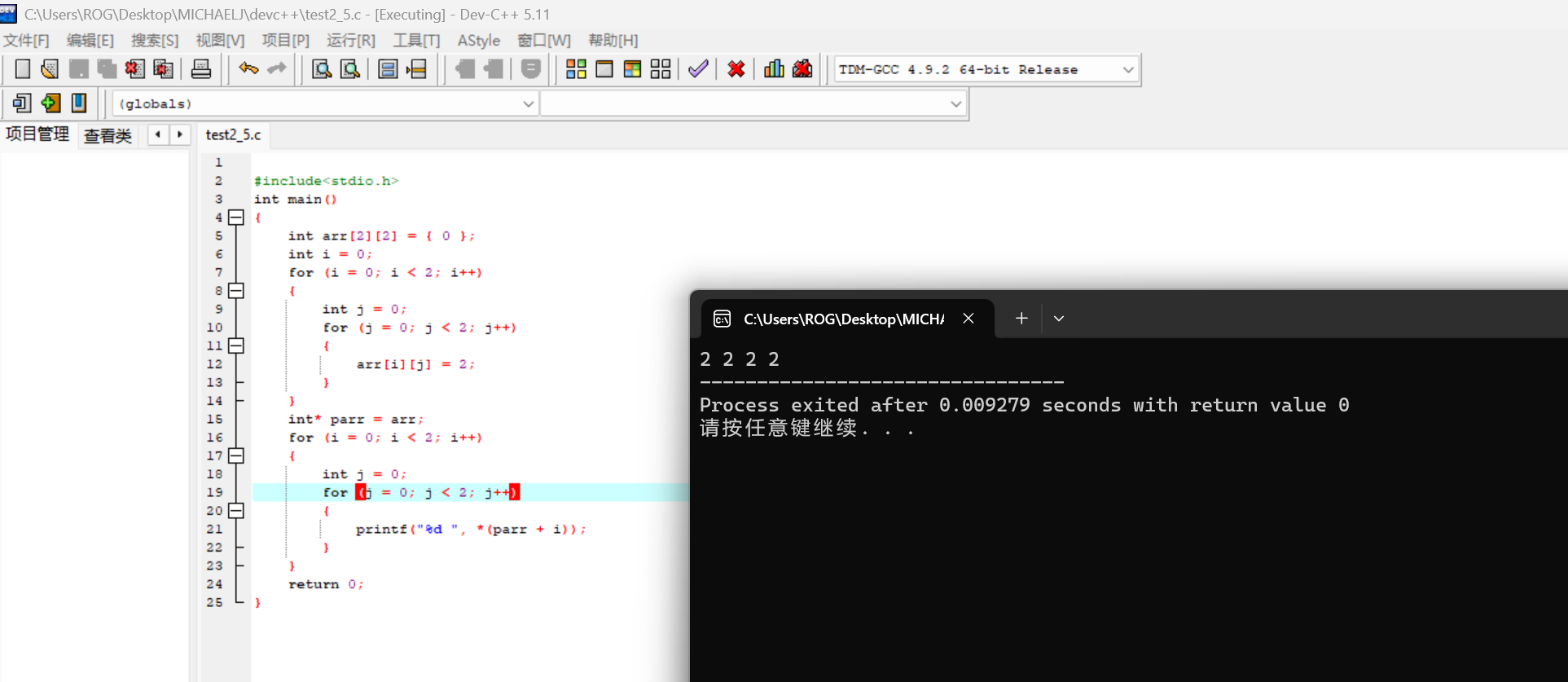
Task: Click the left panel tab scroll arrow
Action: (x=158, y=134)
